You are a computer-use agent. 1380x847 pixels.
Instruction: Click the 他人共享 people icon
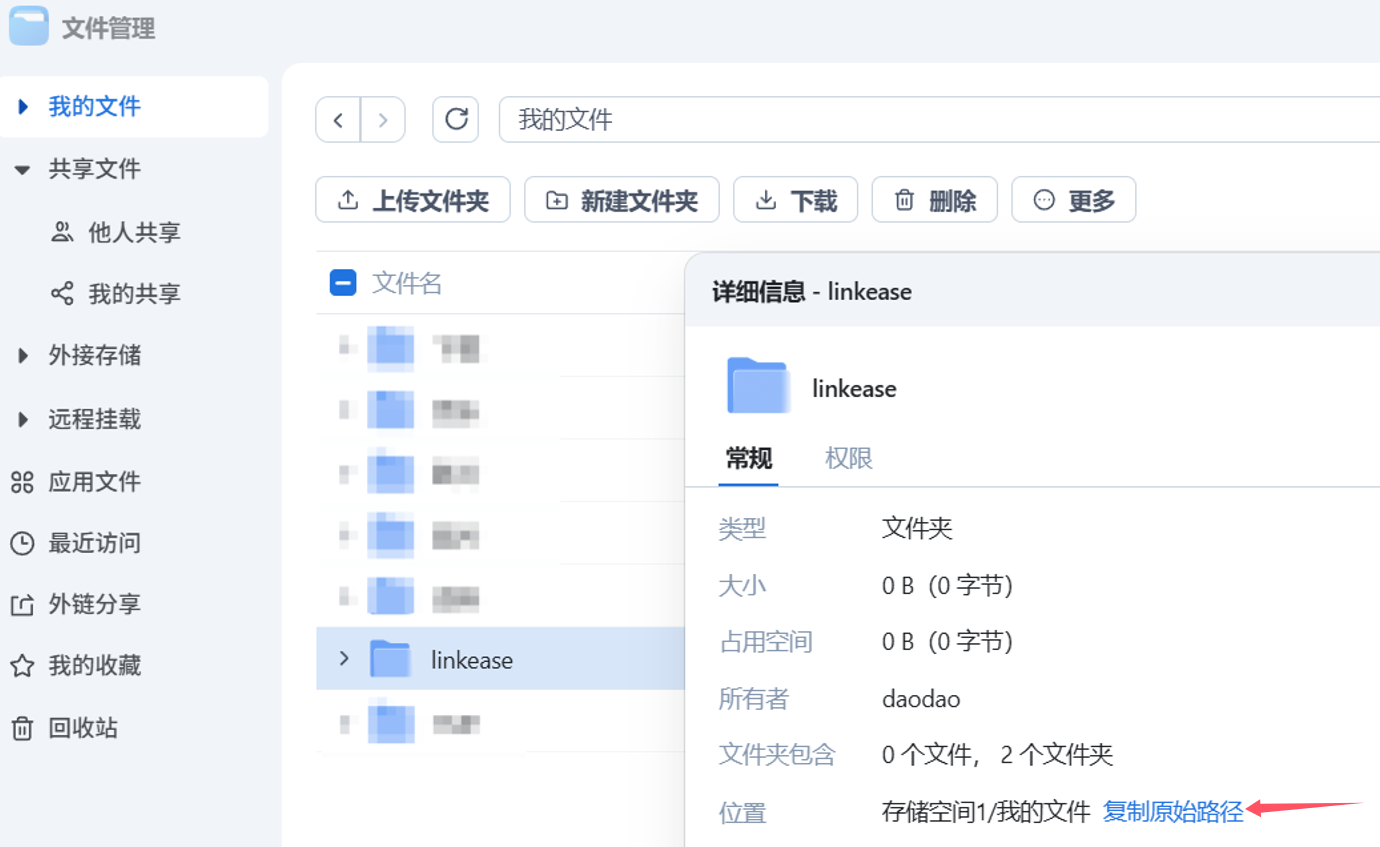pyautogui.click(x=62, y=233)
